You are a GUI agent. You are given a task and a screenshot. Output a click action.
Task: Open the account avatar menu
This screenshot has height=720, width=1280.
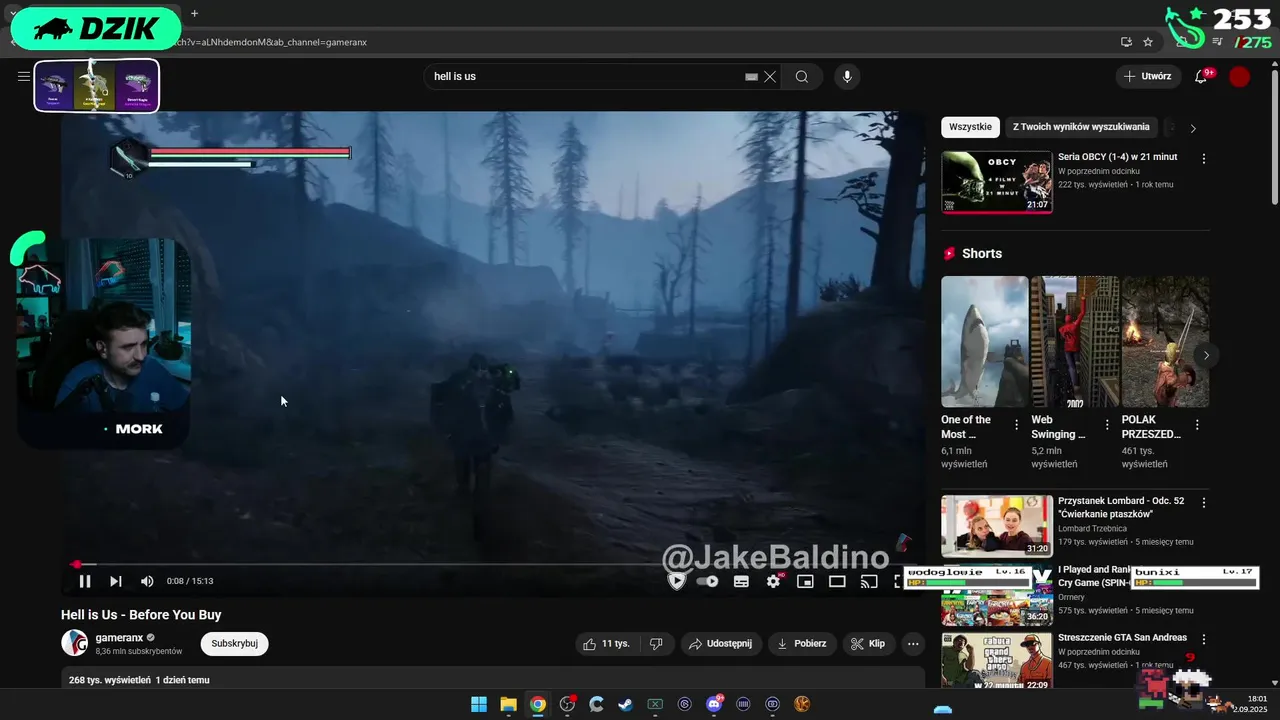coord(1239,77)
